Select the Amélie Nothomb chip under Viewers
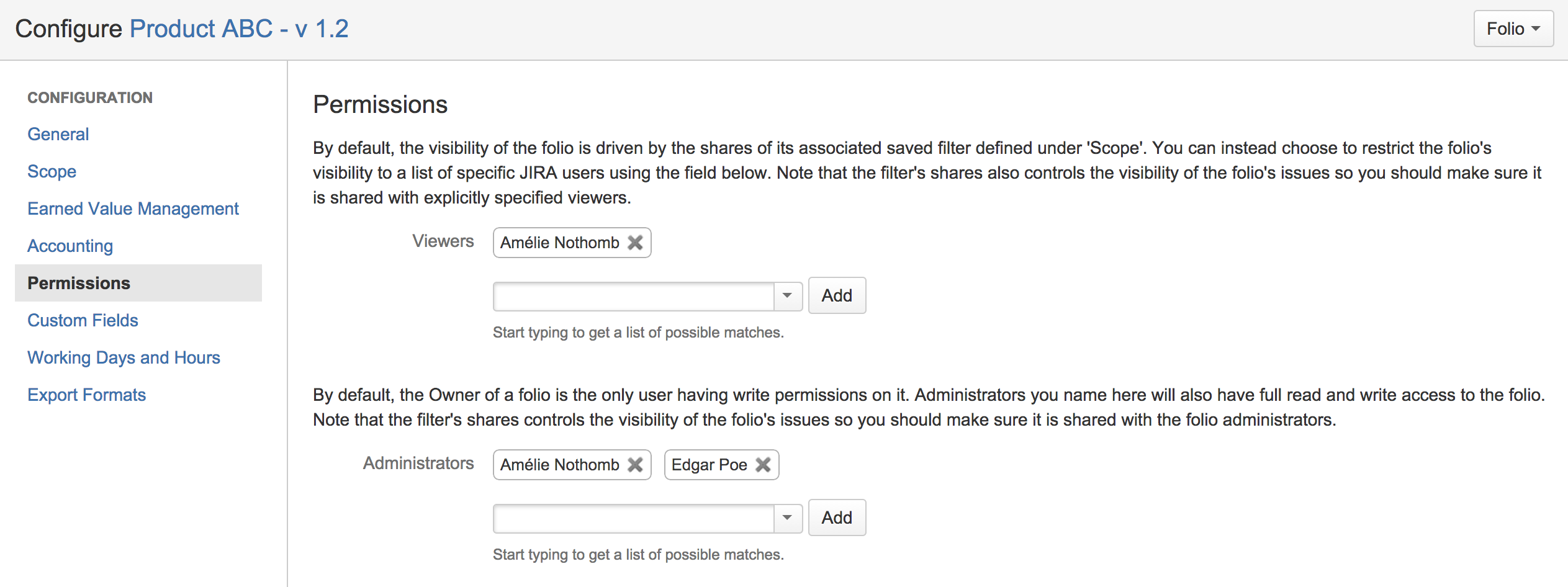This screenshot has width=1568, height=587. tap(559, 243)
